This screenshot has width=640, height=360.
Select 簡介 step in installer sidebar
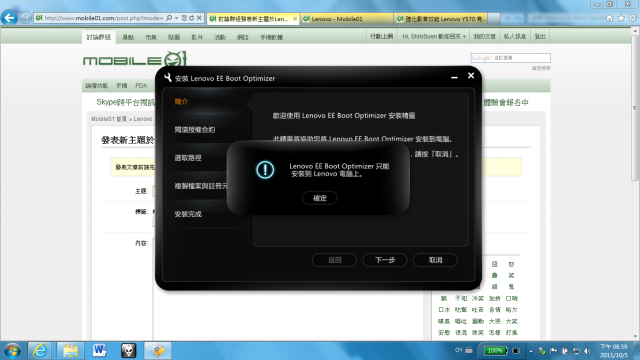click(x=181, y=102)
